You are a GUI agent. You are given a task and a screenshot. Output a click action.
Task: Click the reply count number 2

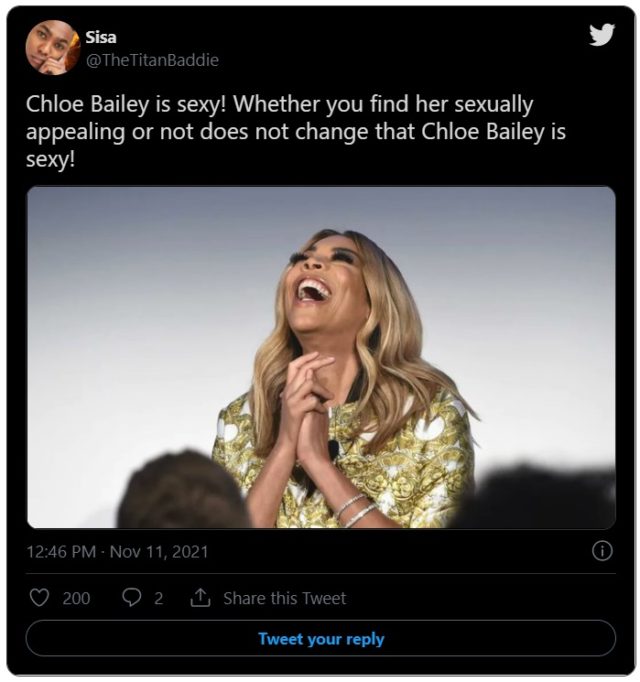pyautogui.click(x=158, y=598)
